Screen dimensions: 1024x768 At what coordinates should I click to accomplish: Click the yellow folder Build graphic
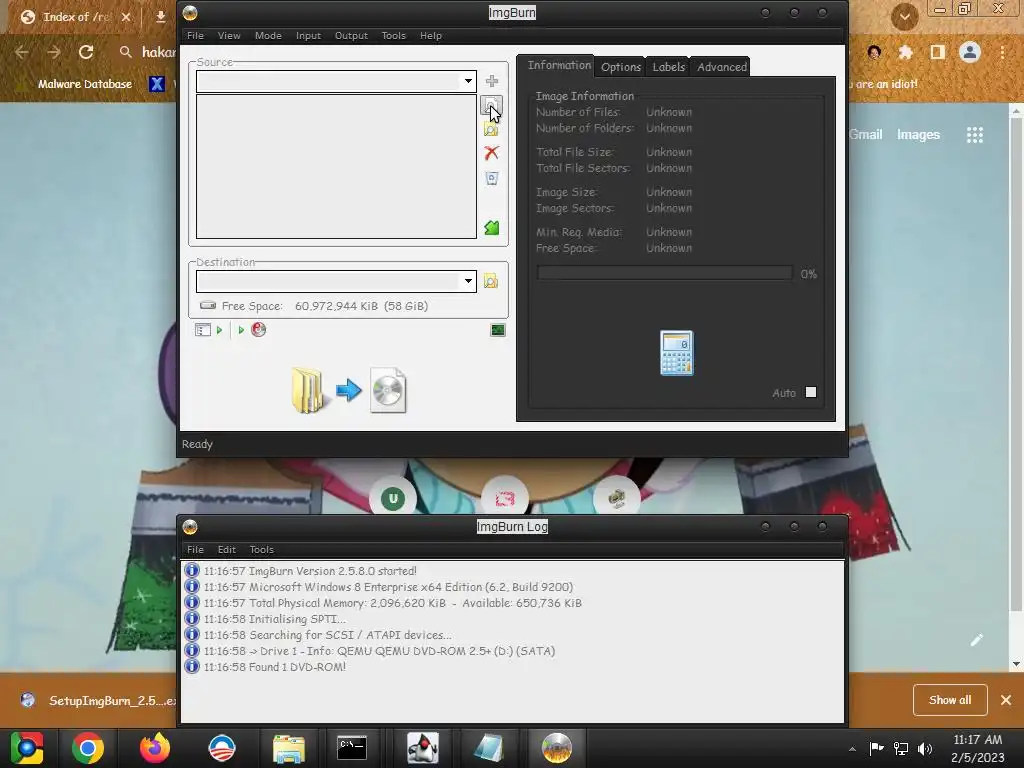(307, 391)
